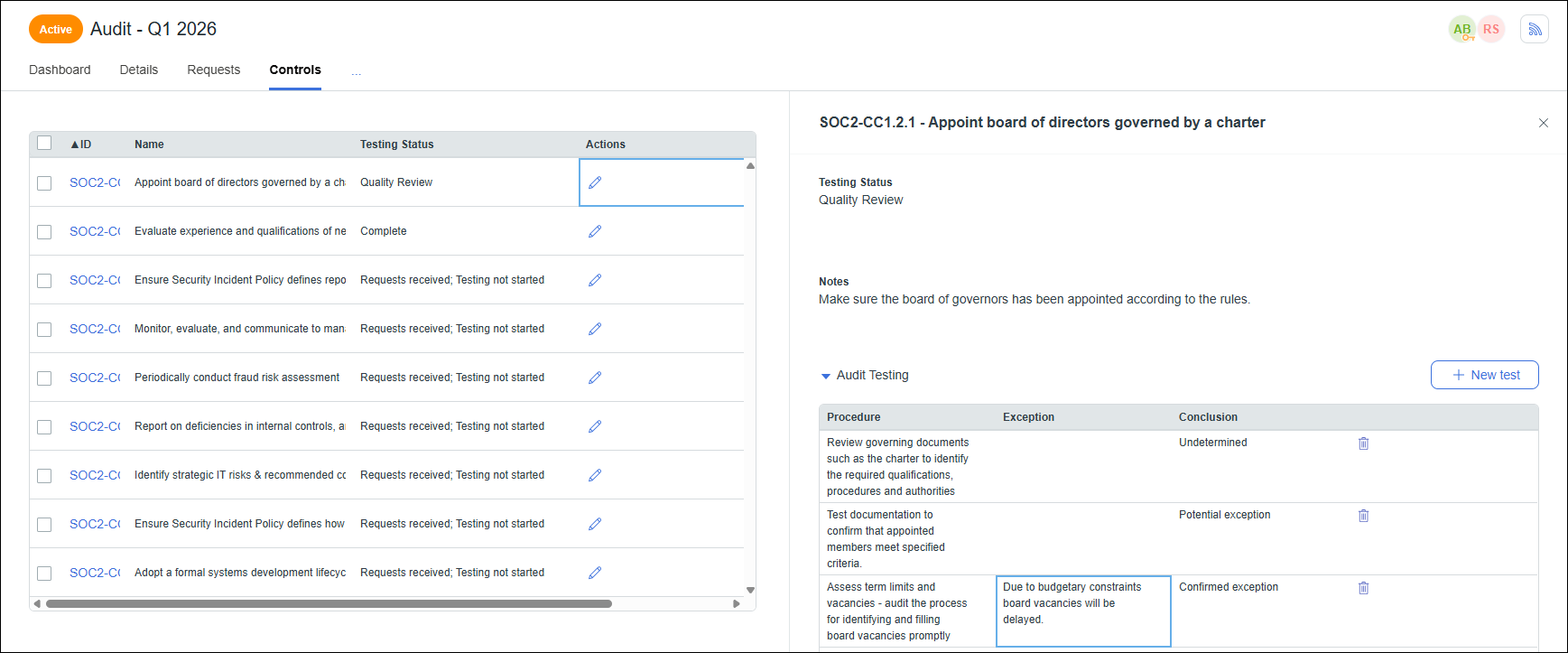The width and height of the screenshot is (1568, 653).
Task: Sort table by the ID column
Action: tap(81, 145)
